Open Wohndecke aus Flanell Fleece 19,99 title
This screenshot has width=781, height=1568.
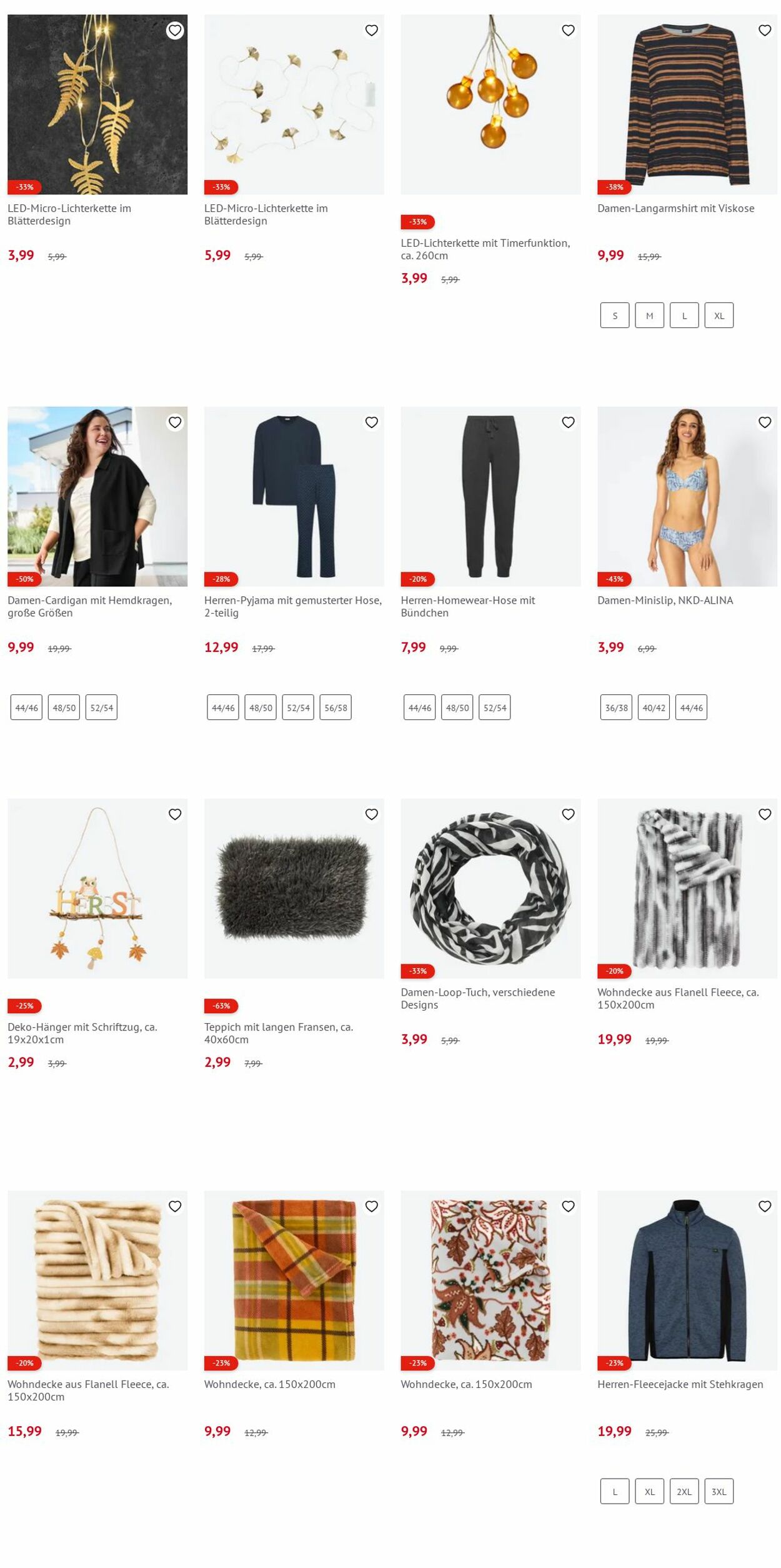pyautogui.click(x=678, y=999)
